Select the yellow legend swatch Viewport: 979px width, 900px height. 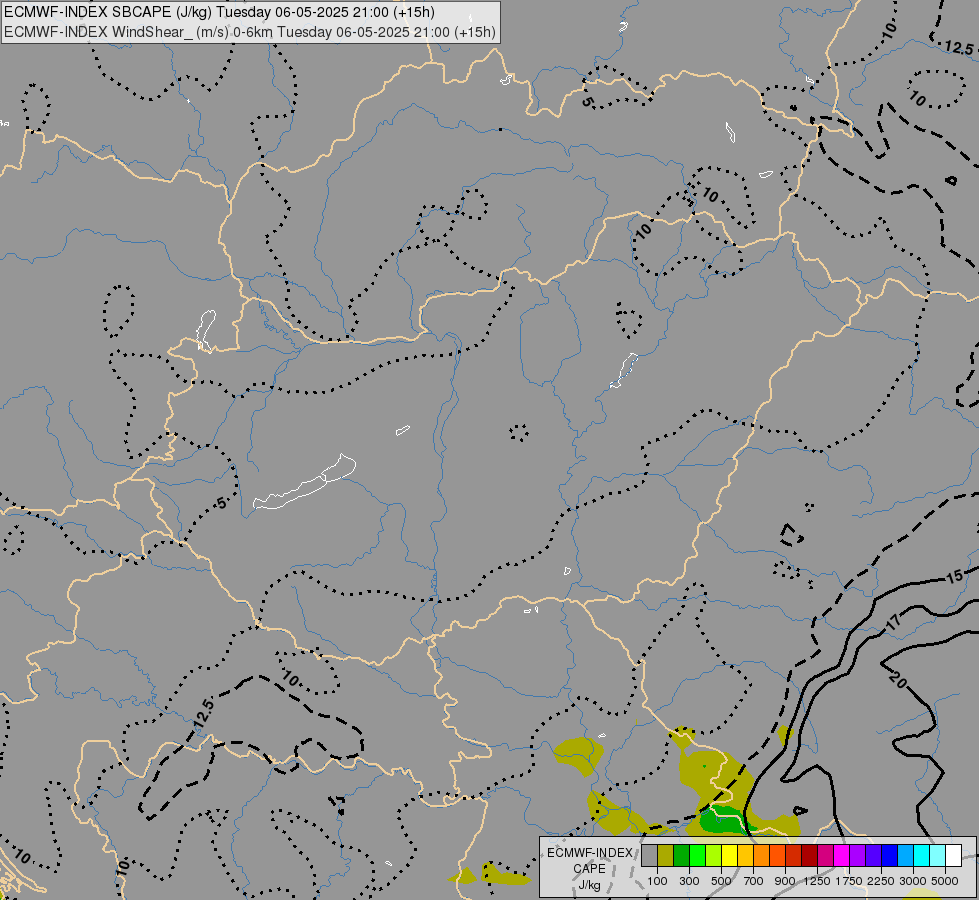(x=730, y=855)
